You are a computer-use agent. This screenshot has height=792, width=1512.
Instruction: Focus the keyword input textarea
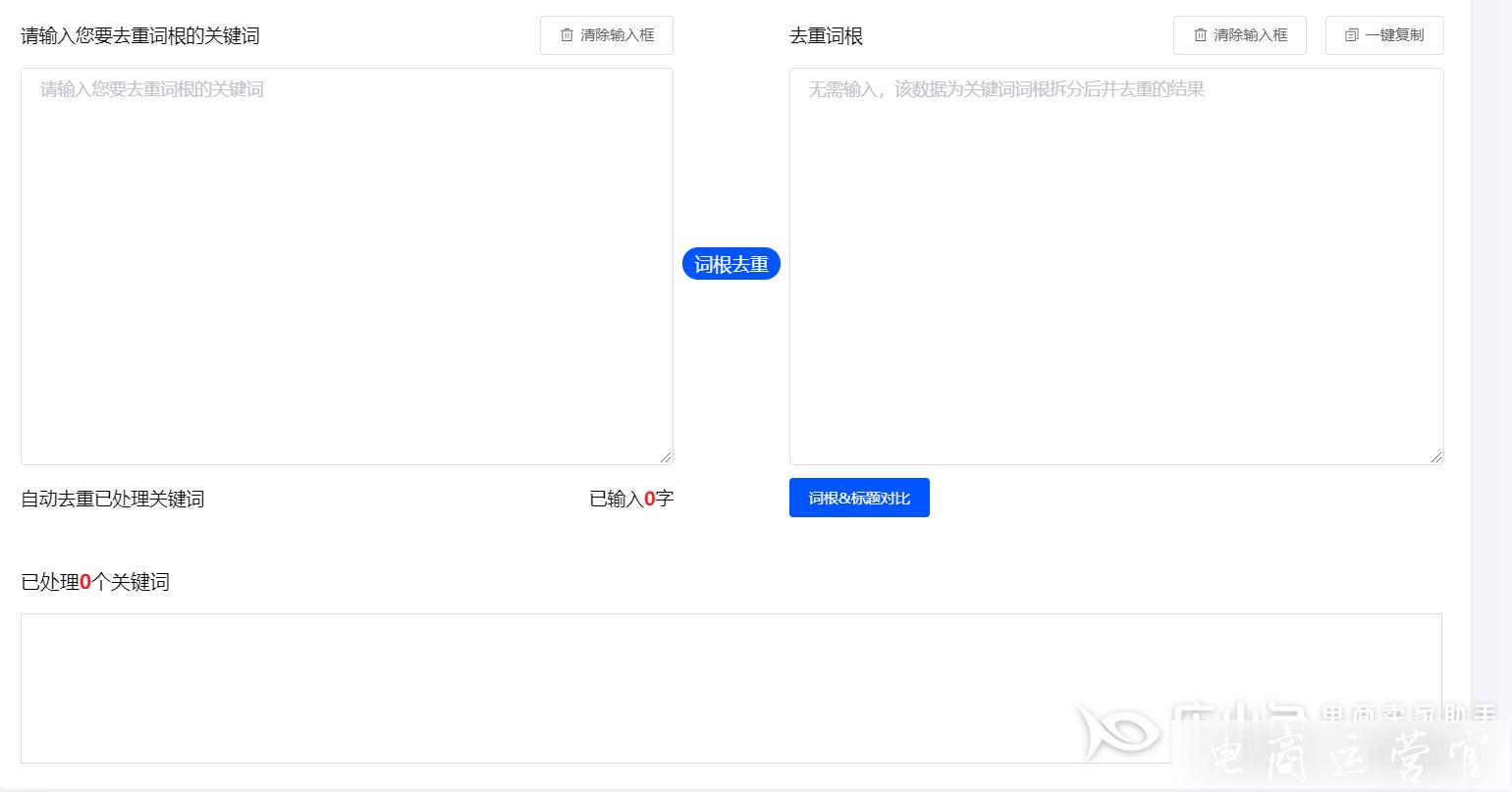pyautogui.click(x=347, y=266)
